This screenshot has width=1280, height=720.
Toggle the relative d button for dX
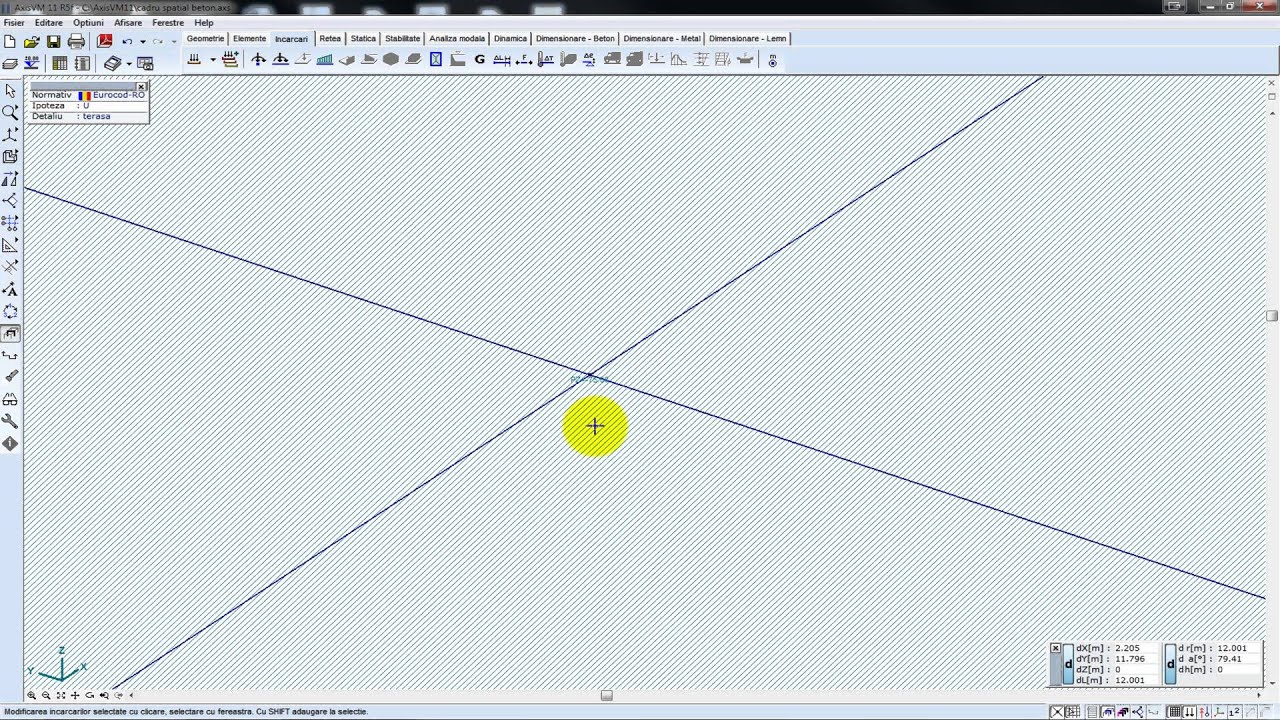(1068, 664)
